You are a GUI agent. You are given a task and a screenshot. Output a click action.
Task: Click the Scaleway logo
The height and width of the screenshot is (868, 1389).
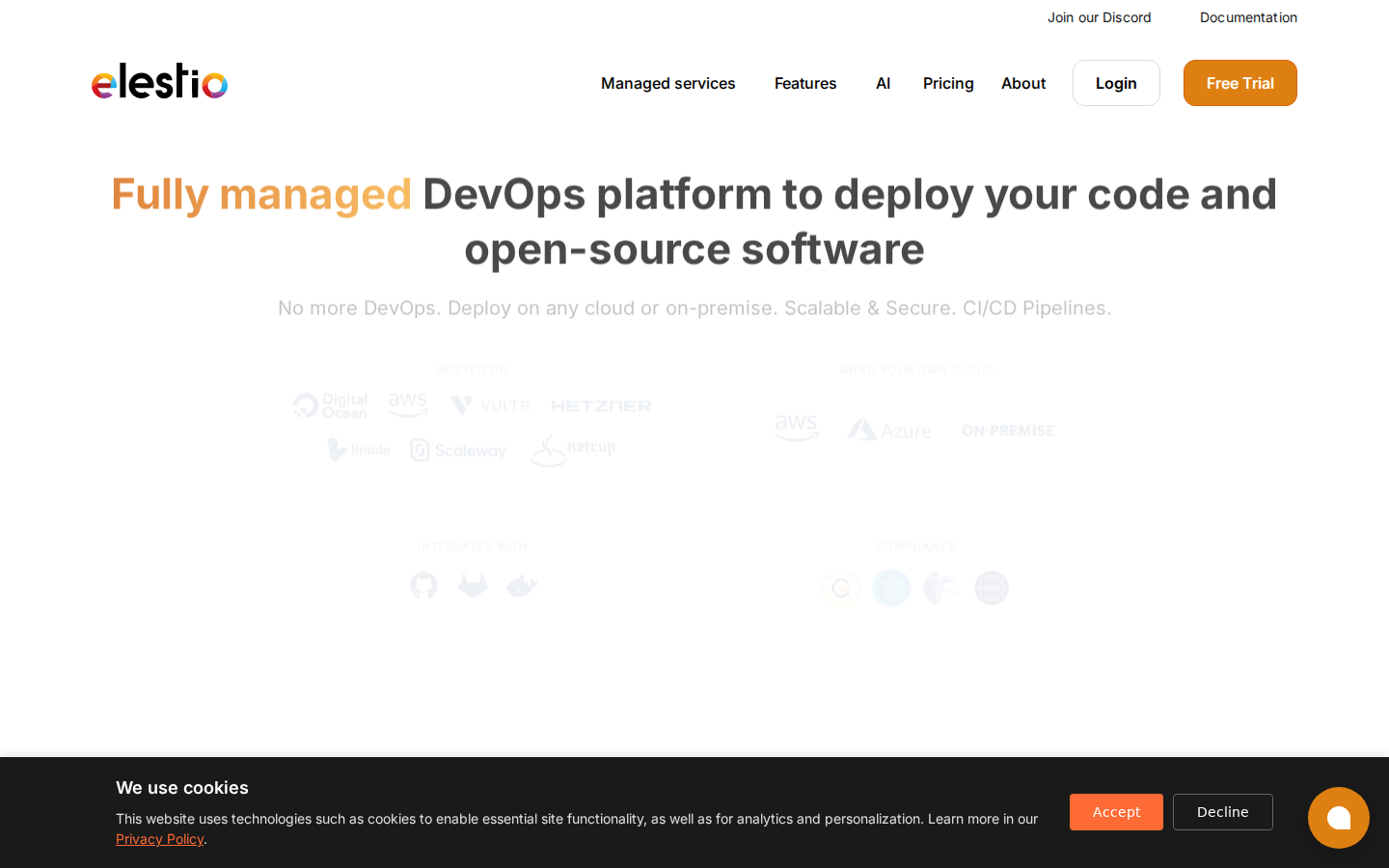tap(458, 450)
